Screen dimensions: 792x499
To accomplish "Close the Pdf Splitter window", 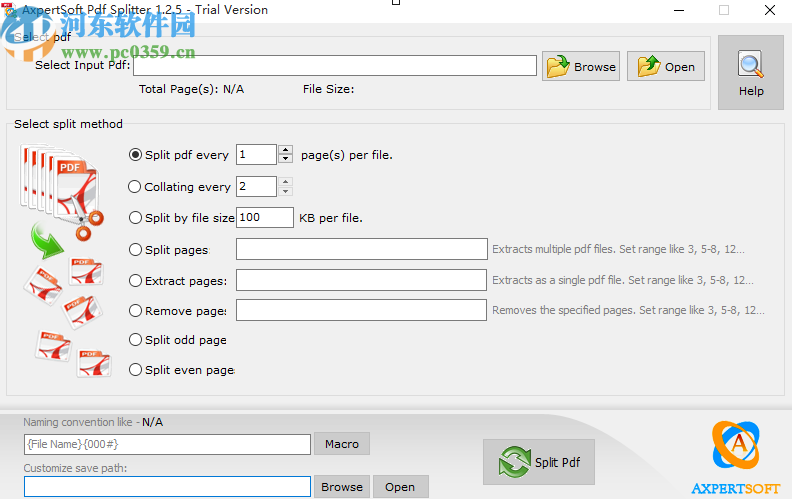I will click(770, 10).
